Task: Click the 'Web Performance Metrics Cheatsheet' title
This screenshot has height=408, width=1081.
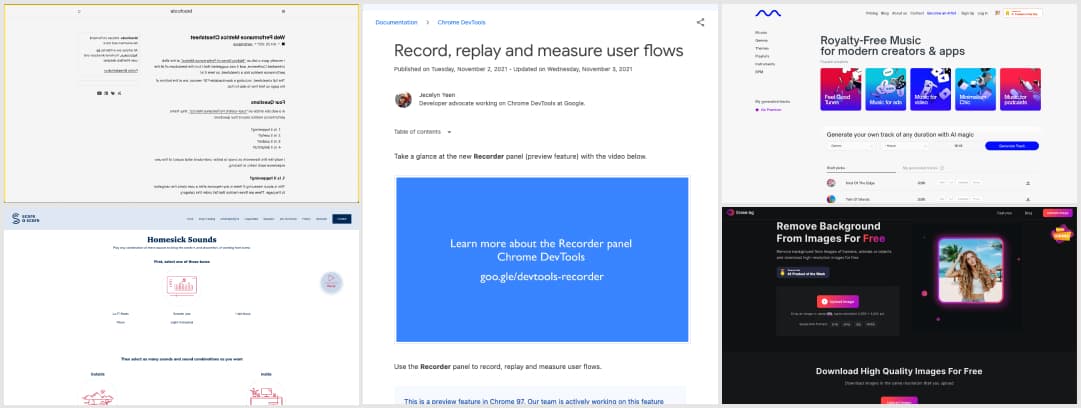Action: pos(237,37)
